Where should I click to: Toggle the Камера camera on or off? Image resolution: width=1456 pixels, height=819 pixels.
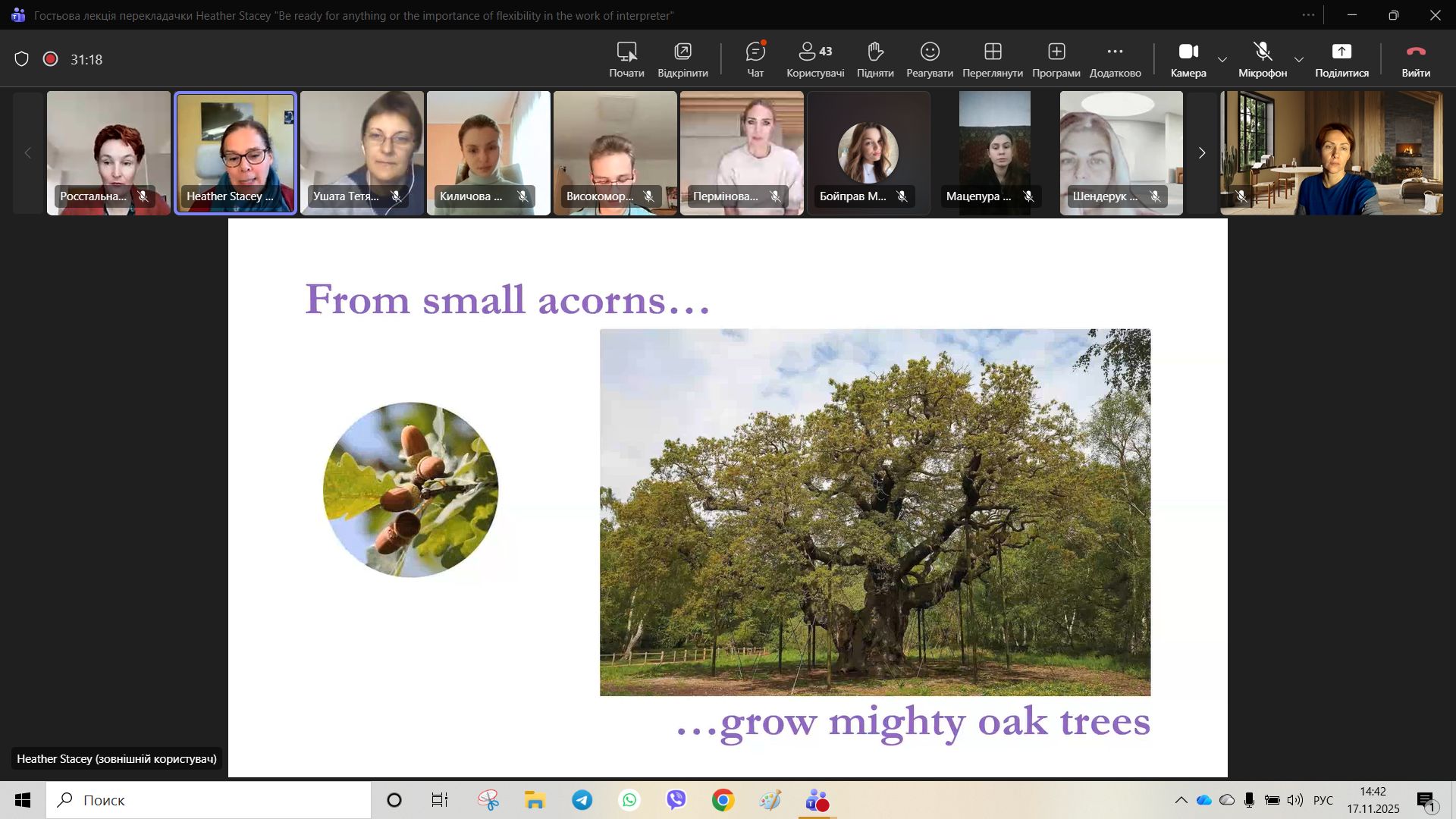[x=1188, y=59]
